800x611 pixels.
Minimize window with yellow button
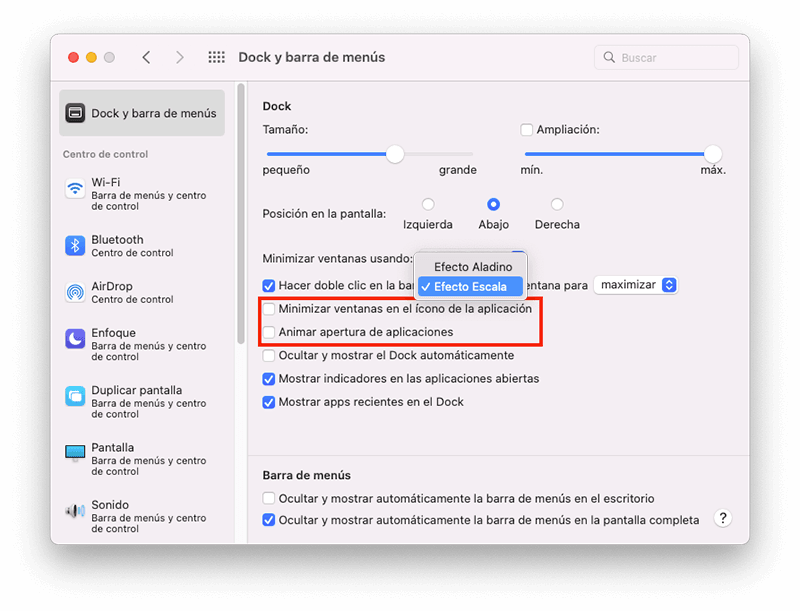(91, 57)
